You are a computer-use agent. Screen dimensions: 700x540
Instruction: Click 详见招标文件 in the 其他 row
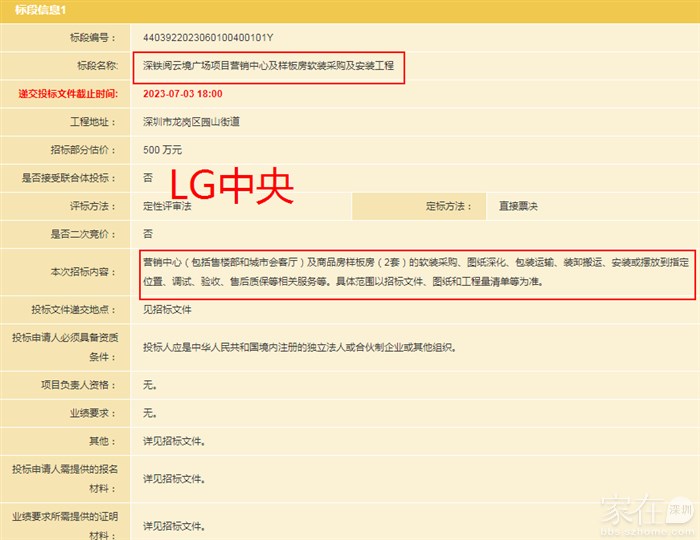pyautogui.click(x=174, y=441)
